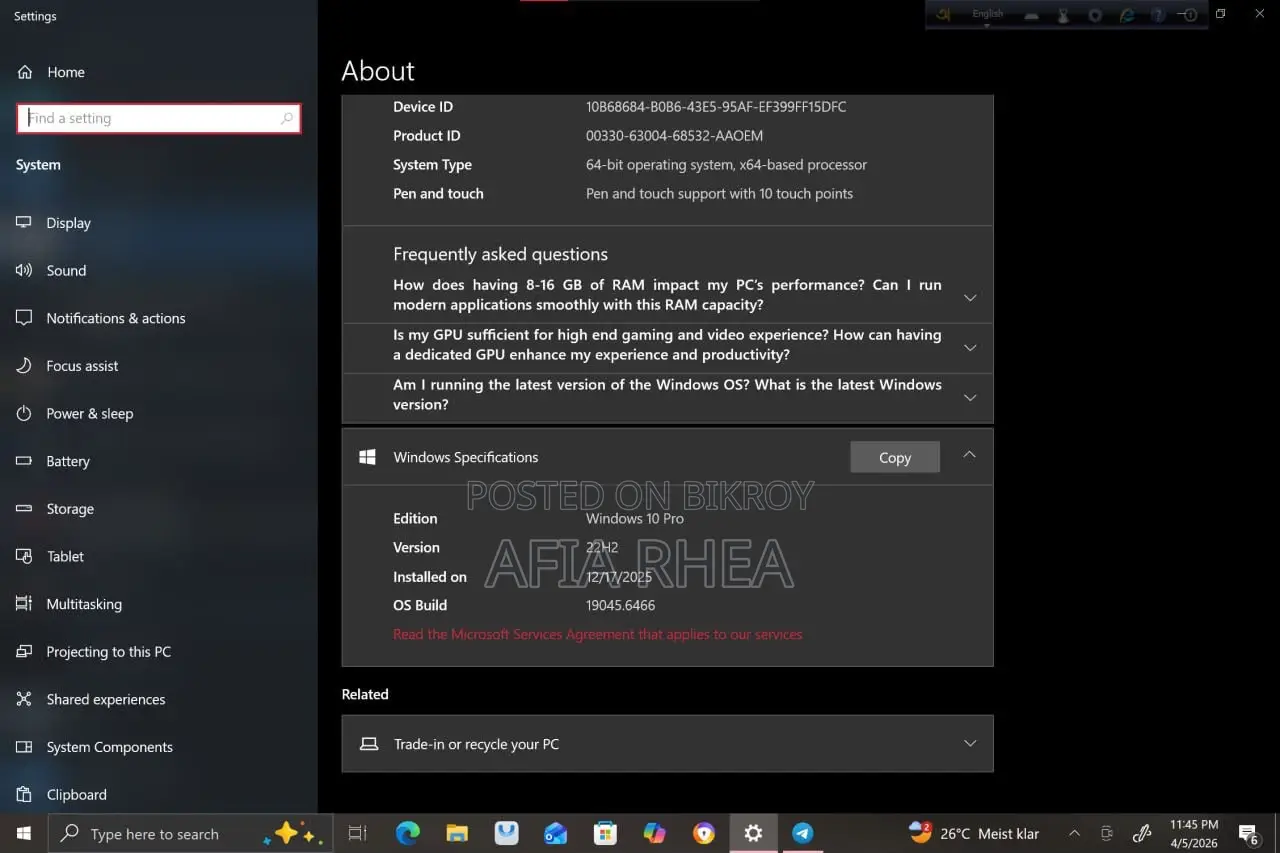This screenshot has width=1280, height=853.
Task: Click the taskbar search box
Action: click(x=190, y=833)
